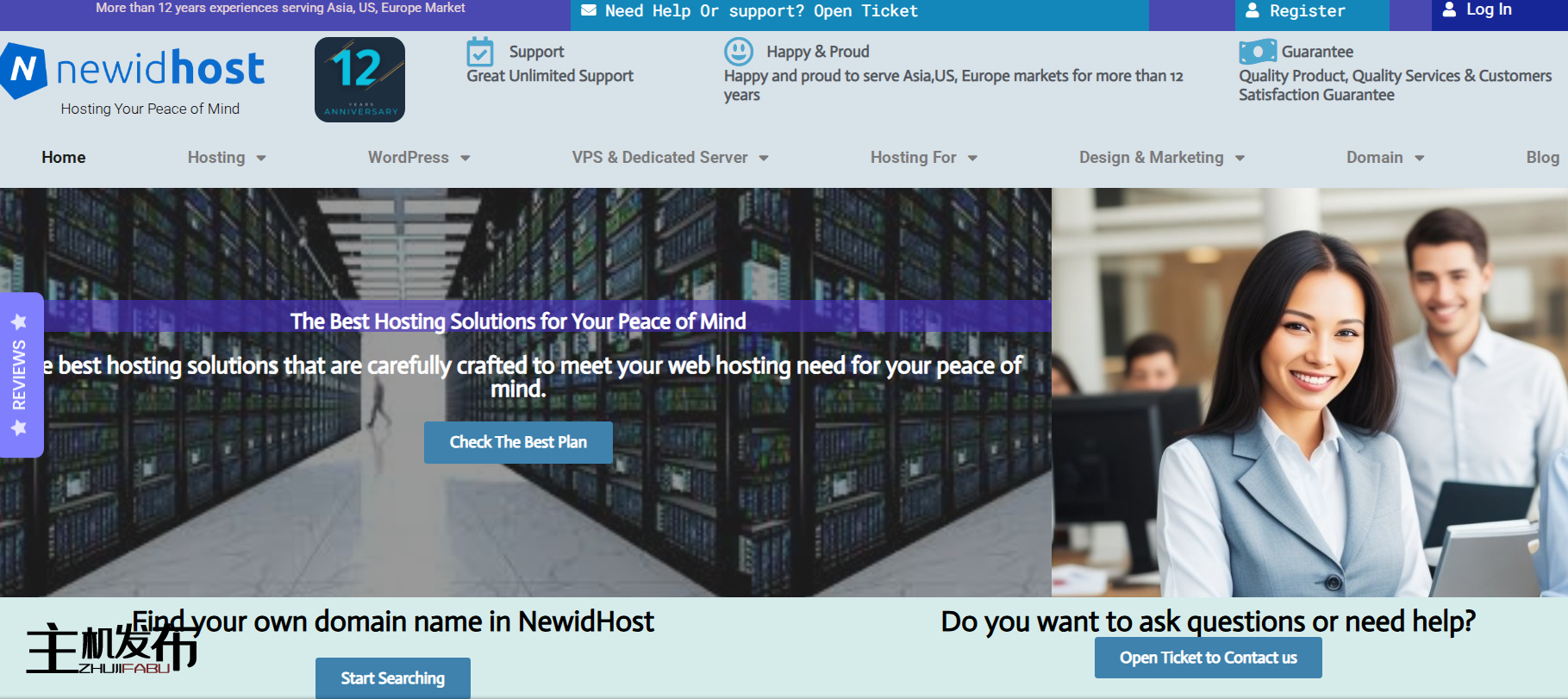
Task: Click the Happy & Proud smiley icon
Action: 738,52
